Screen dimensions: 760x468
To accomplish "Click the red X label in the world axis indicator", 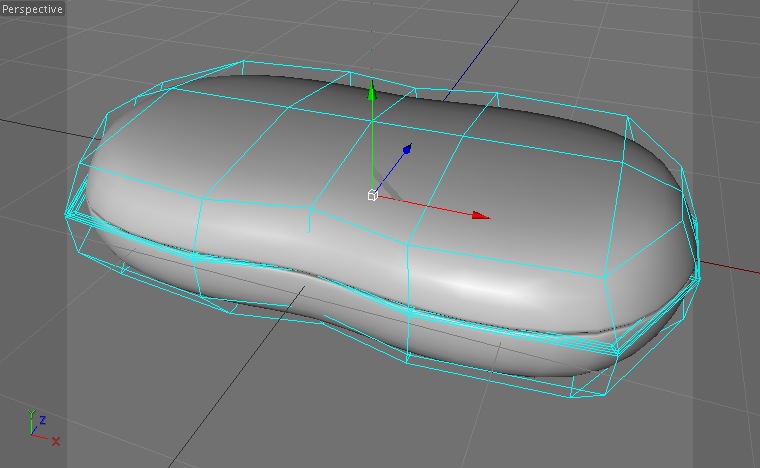I will coord(56,441).
